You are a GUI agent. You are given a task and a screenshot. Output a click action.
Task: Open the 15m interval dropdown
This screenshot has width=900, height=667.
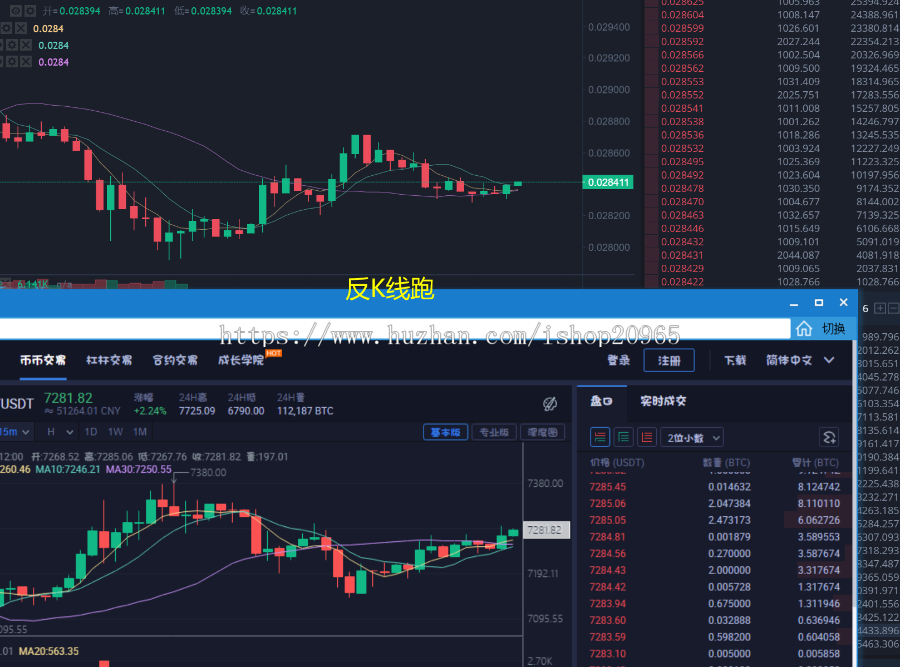[15, 432]
